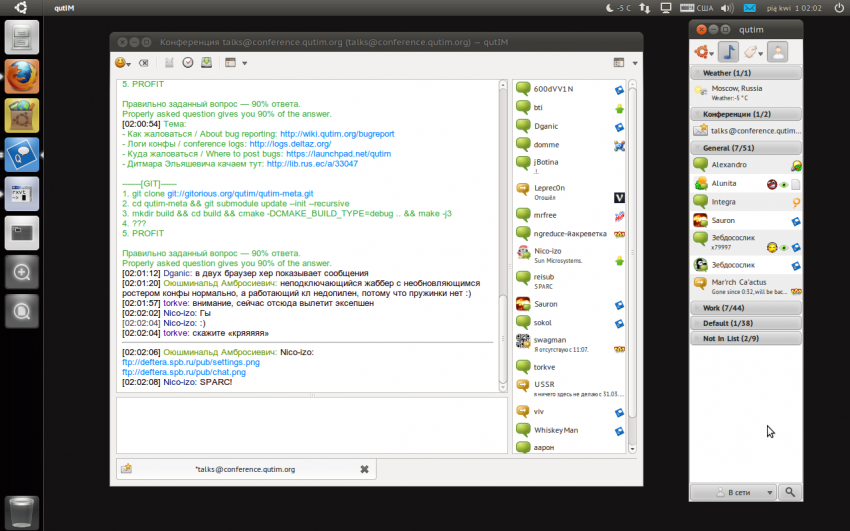Viewport: 850px width, 531px height.
Task: Open the qutIM main menu Ubuntu-logo icon
Action: (x=705, y=51)
